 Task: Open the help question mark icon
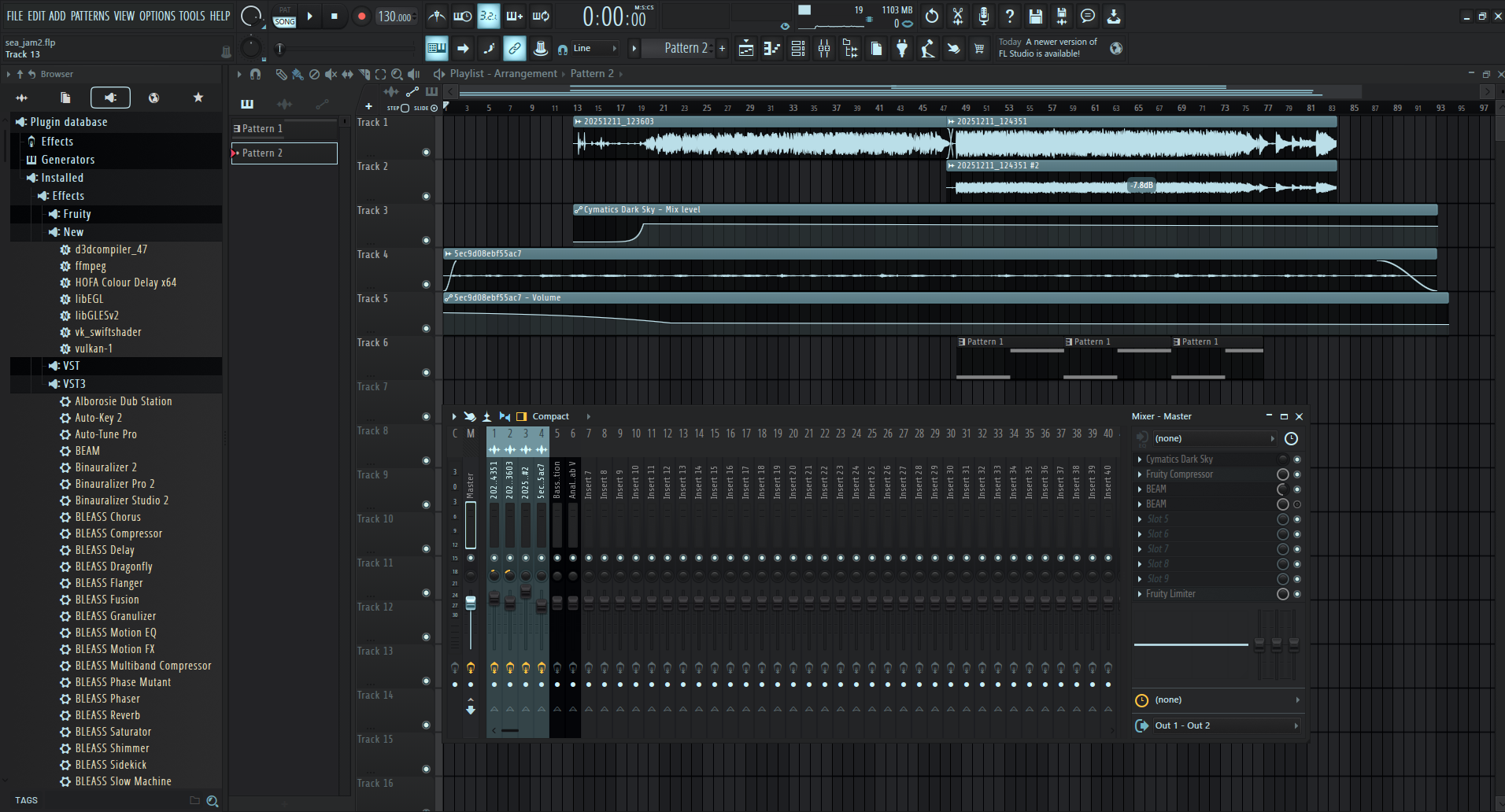pos(1010,16)
